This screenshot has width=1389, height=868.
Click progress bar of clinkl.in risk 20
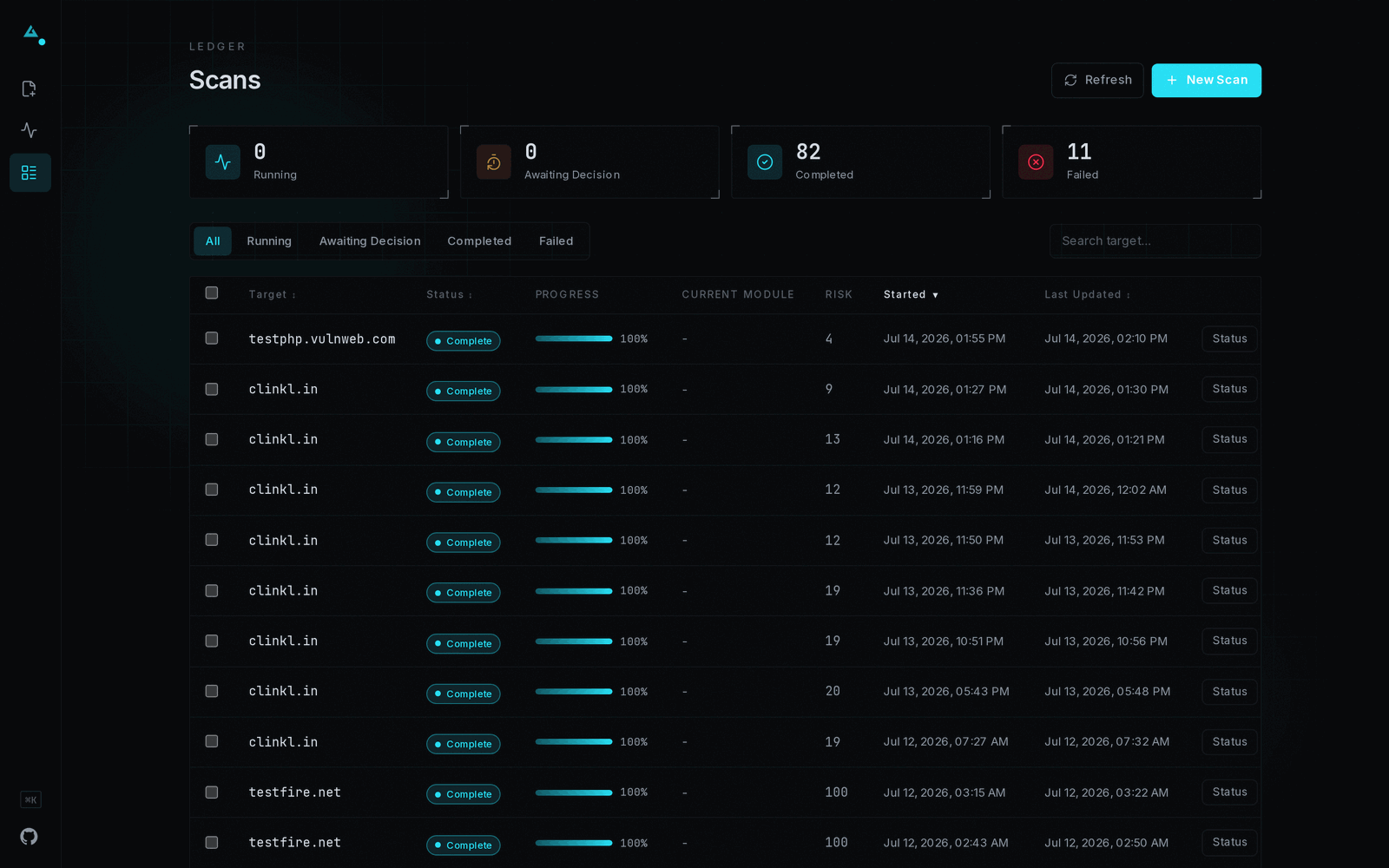pyautogui.click(x=574, y=692)
